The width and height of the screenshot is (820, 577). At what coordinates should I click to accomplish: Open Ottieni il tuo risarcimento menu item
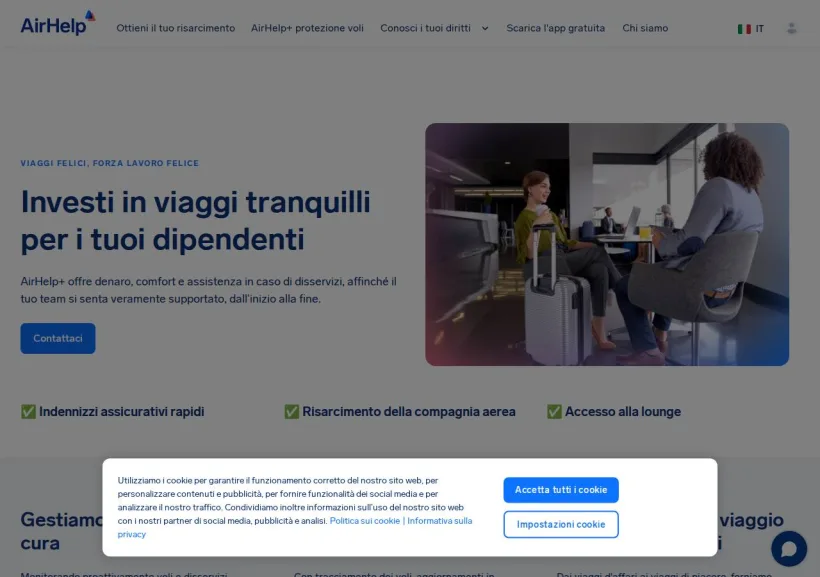pyautogui.click(x=176, y=28)
